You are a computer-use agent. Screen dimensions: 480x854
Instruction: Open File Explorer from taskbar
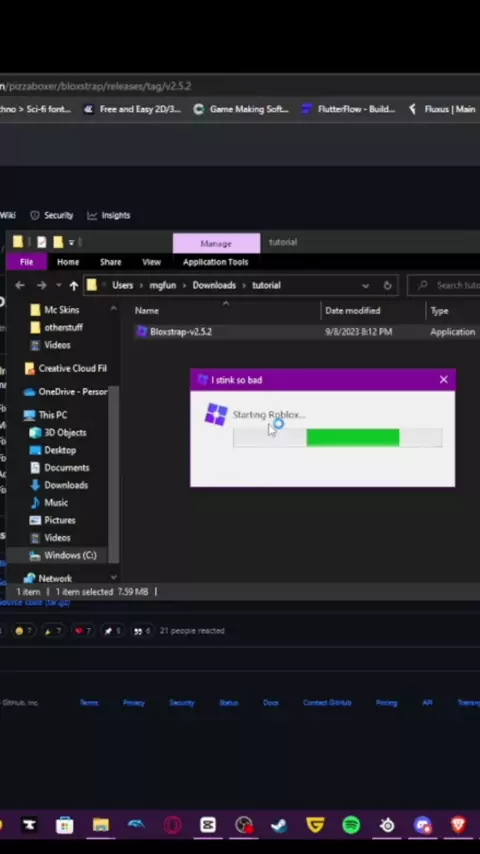coord(100,825)
